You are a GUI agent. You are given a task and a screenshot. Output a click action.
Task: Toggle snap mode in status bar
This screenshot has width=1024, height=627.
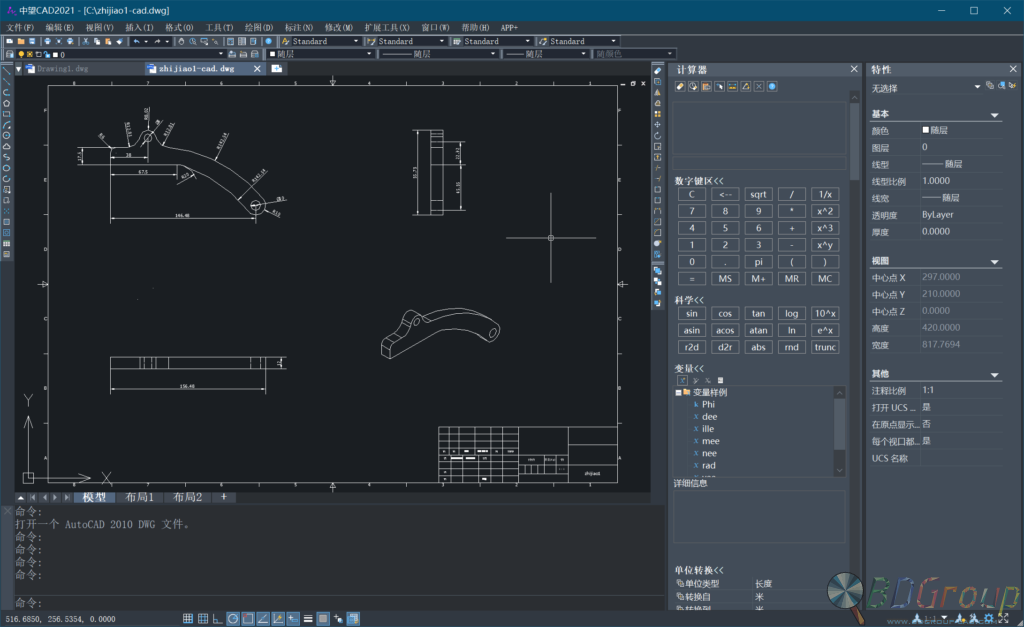[x=188, y=619]
